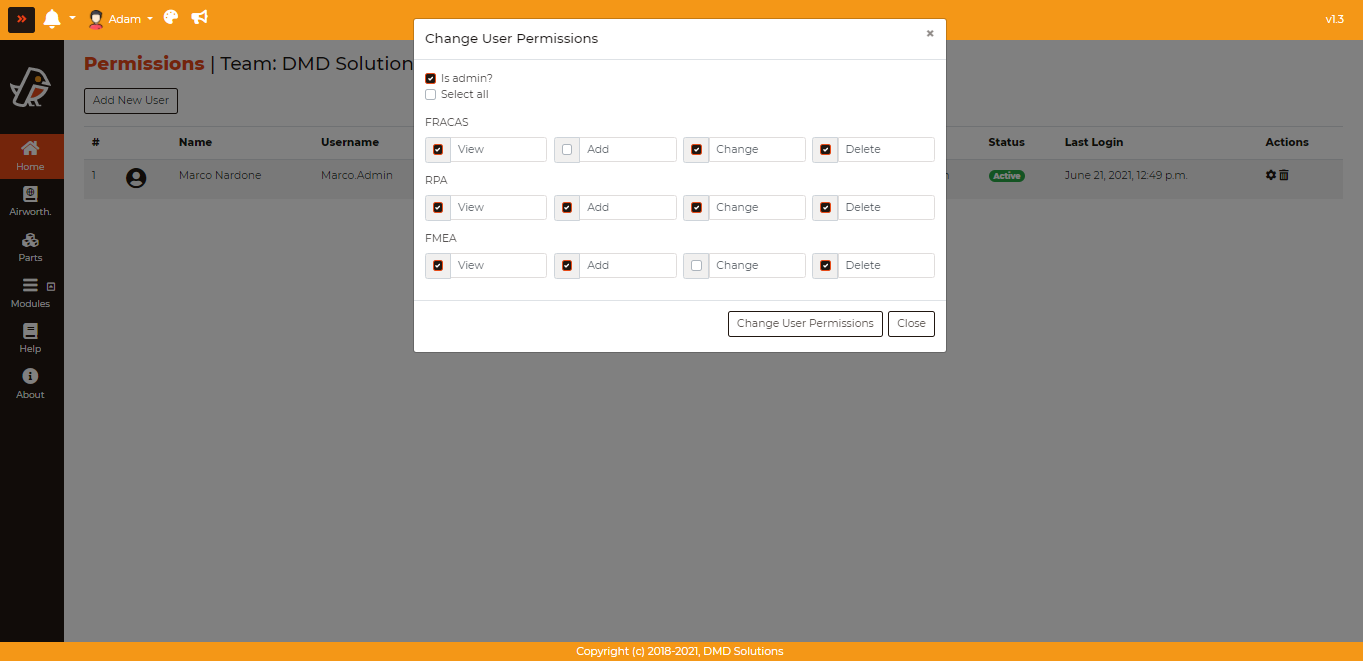Uncheck the Is admin? checkbox
This screenshot has height=661, width=1363.
point(430,78)
